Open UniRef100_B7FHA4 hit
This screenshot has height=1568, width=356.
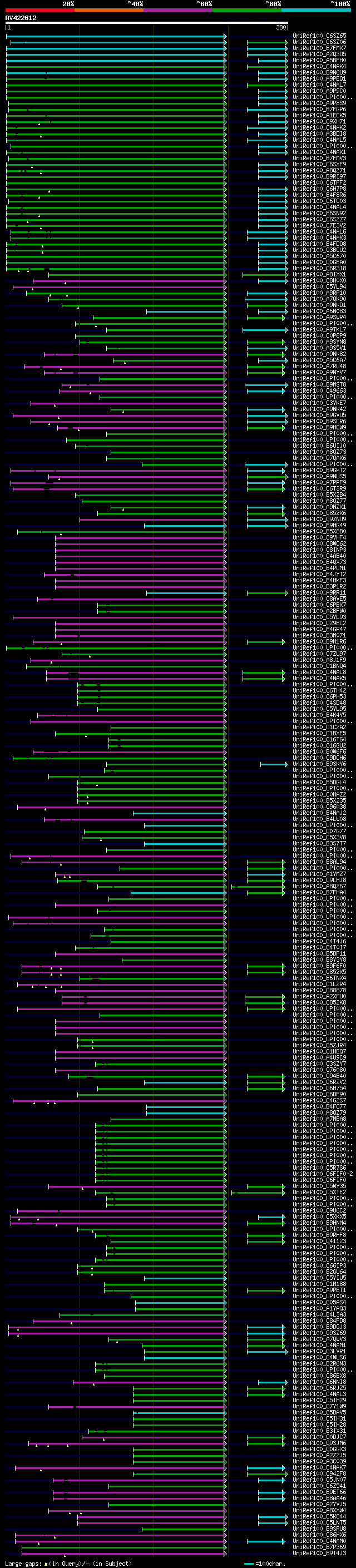(x=319, y=892)
